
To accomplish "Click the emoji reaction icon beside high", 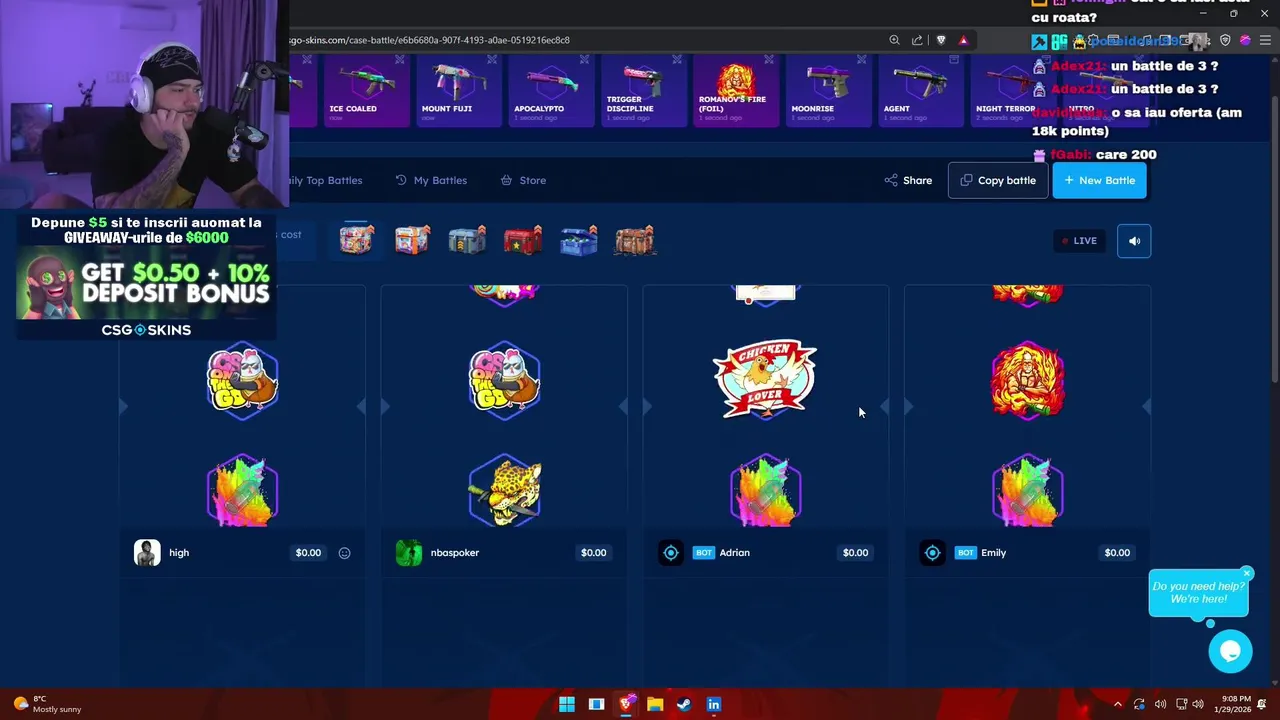I will (344, 553).
